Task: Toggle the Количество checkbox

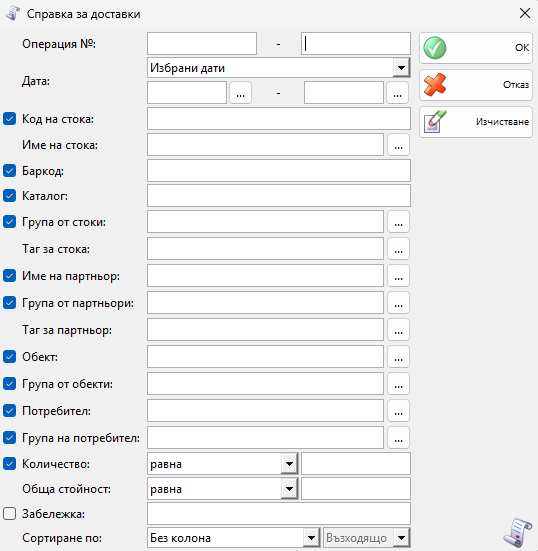Action: [9, 464]
